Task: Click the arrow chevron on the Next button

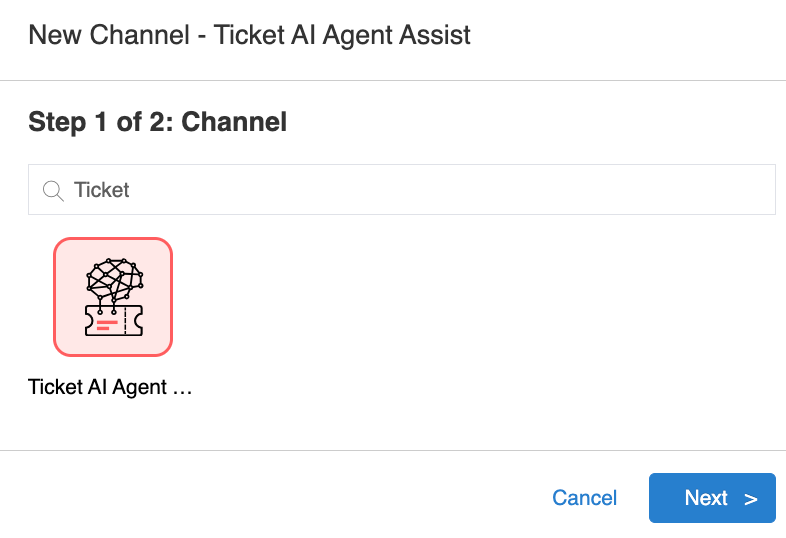Action: click(751, 499)
